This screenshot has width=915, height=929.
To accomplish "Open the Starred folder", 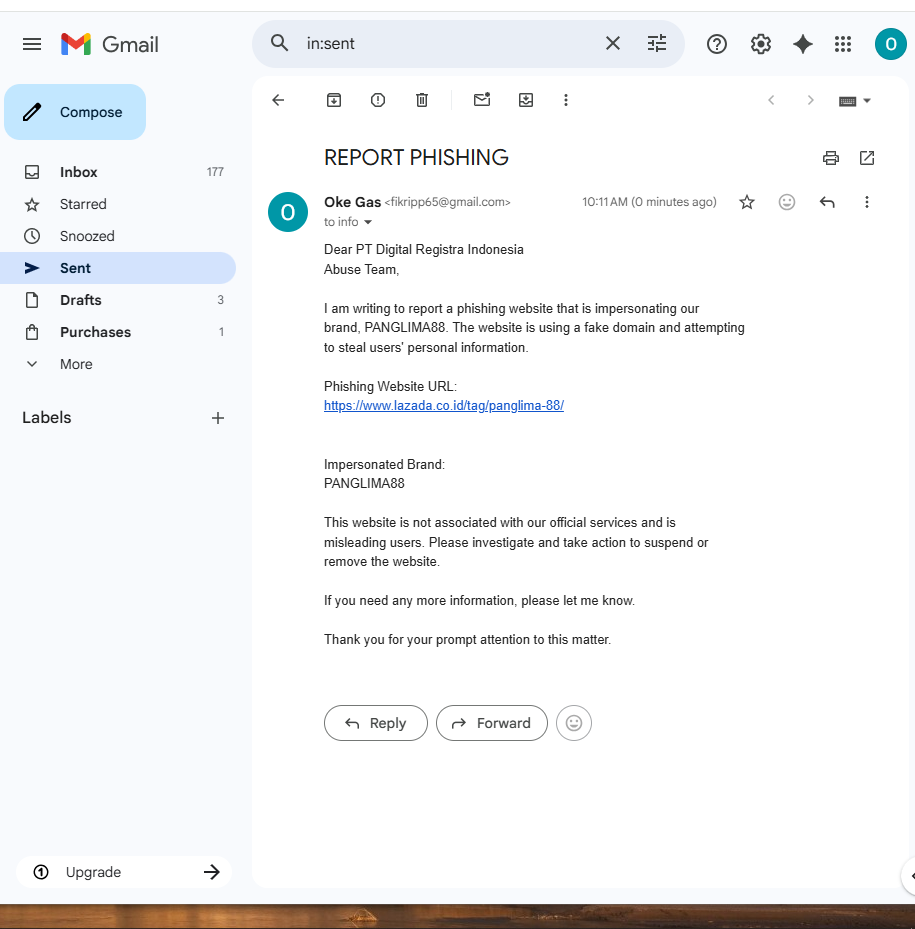I will pyautogui.click(x=118, y=204).
